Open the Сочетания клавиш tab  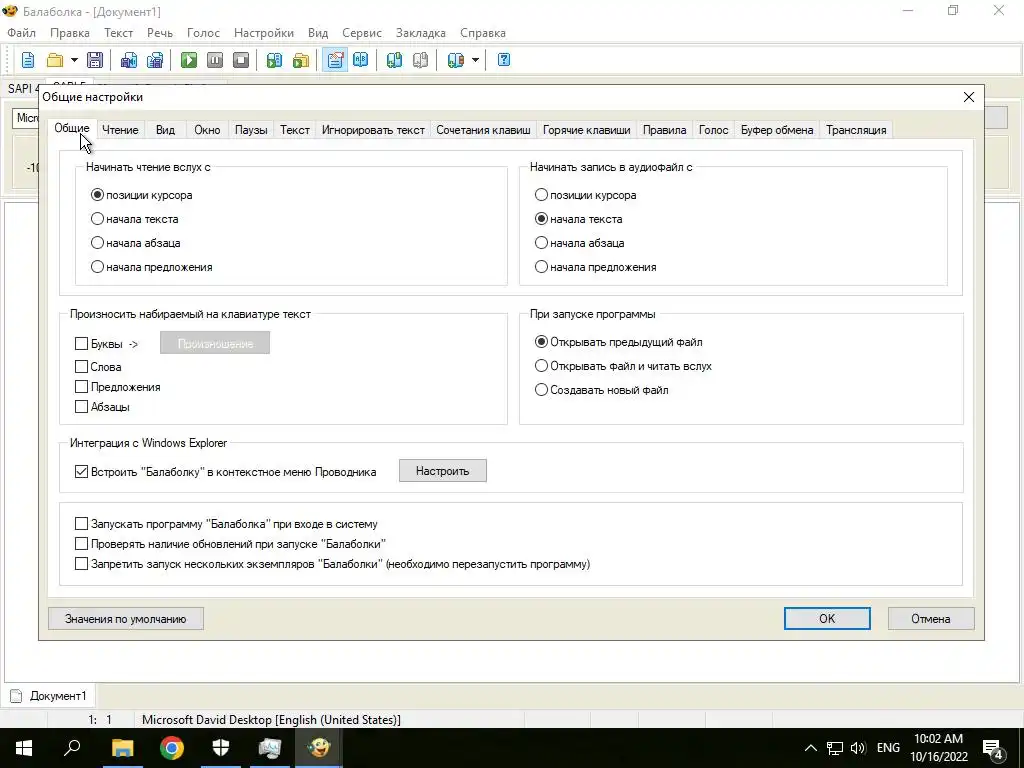tap(483, 130)
